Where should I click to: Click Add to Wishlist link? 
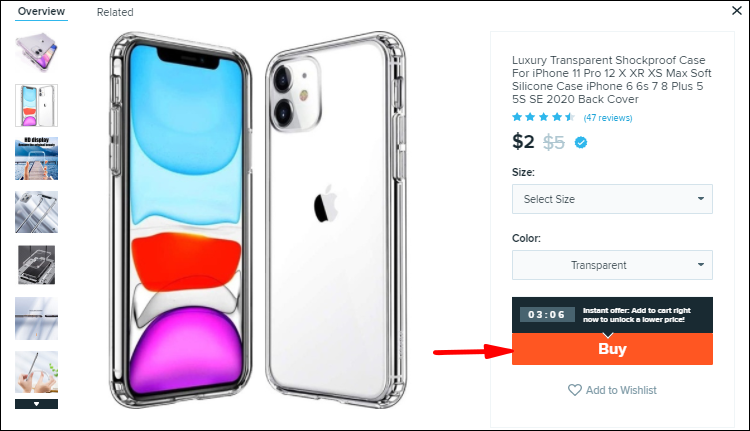621,390
